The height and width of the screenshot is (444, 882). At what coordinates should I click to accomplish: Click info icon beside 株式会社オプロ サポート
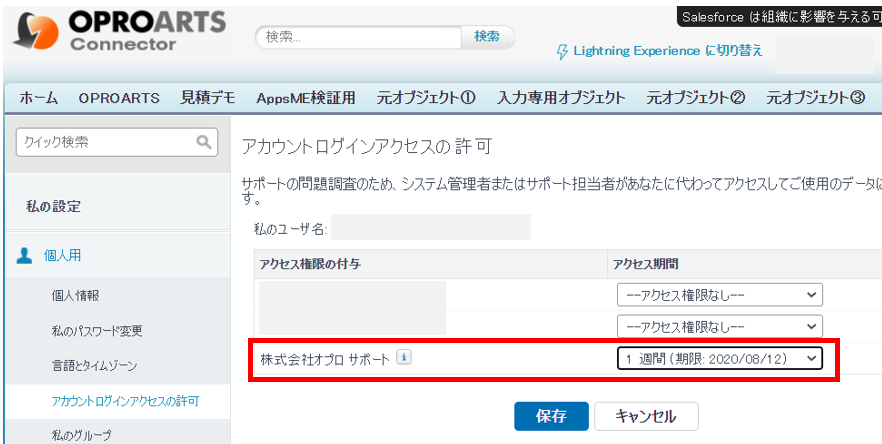point(403,357)
